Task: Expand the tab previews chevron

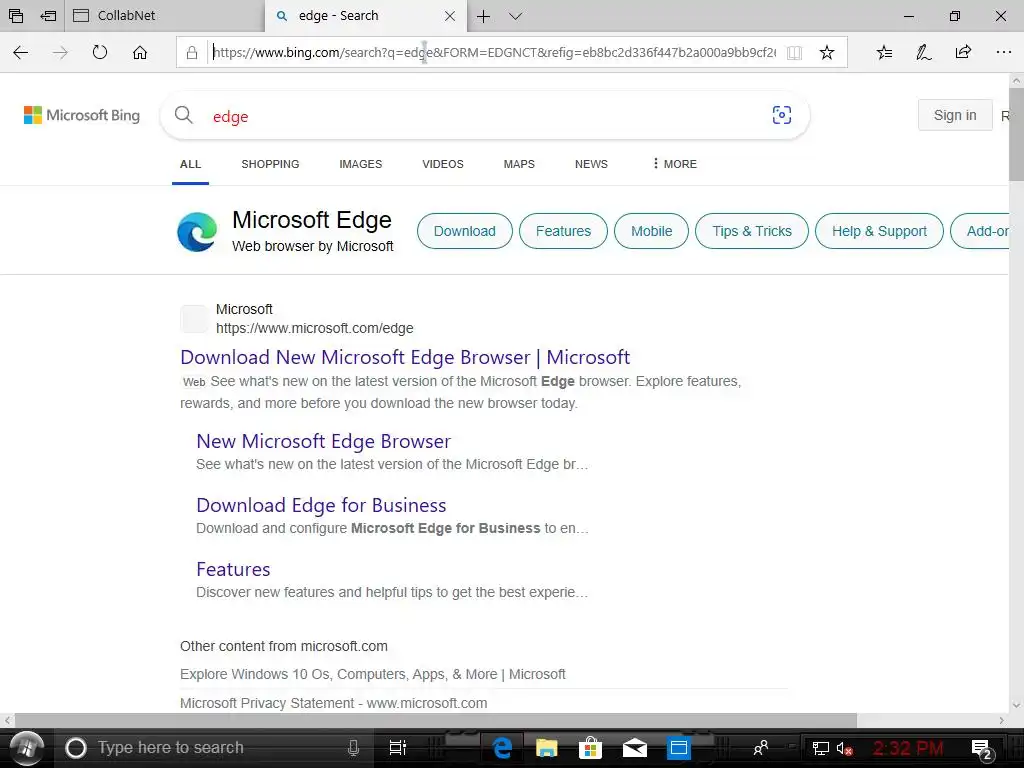Action: [x=515, y=16]
